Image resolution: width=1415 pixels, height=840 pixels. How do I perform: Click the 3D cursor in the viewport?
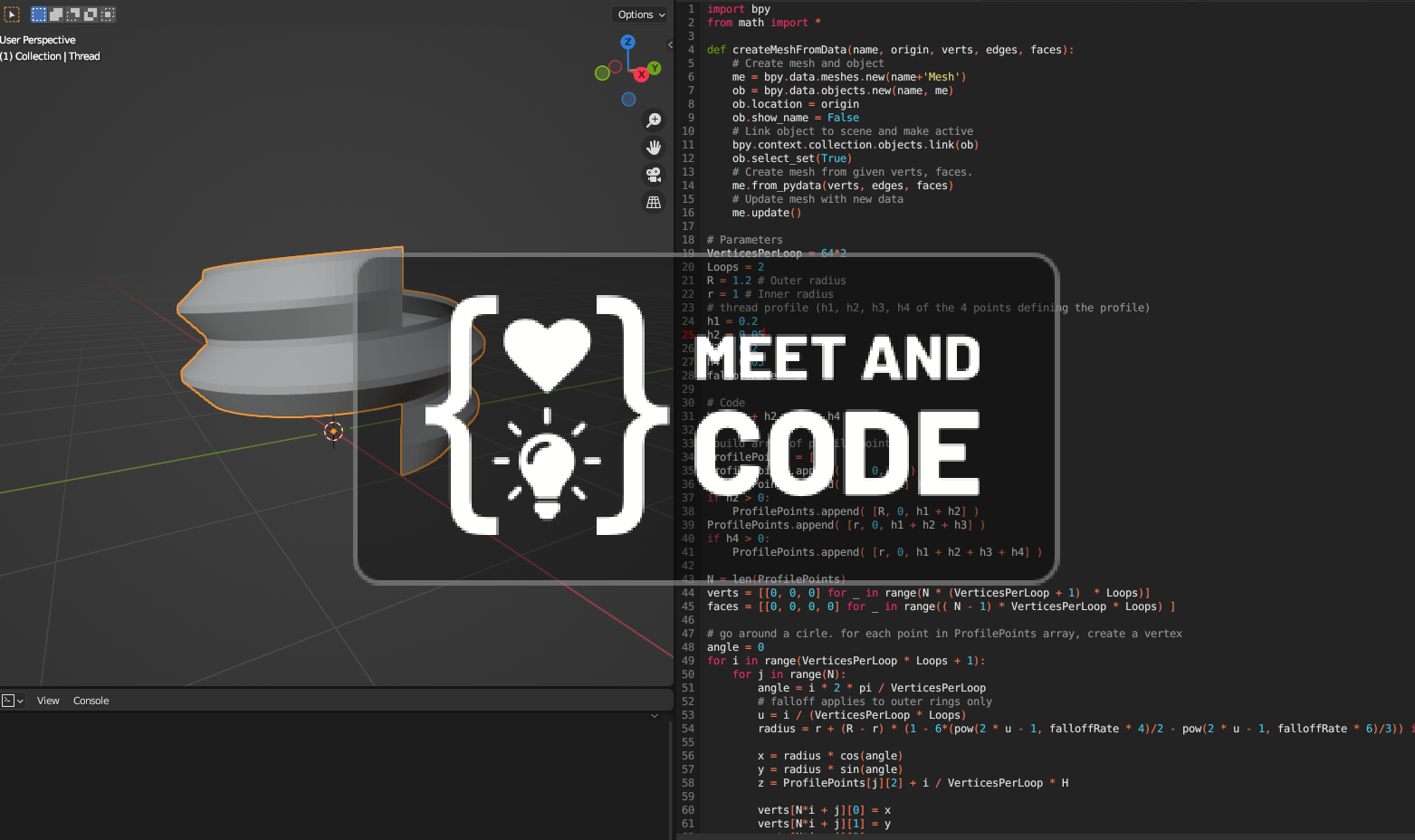tap(333, 432)
